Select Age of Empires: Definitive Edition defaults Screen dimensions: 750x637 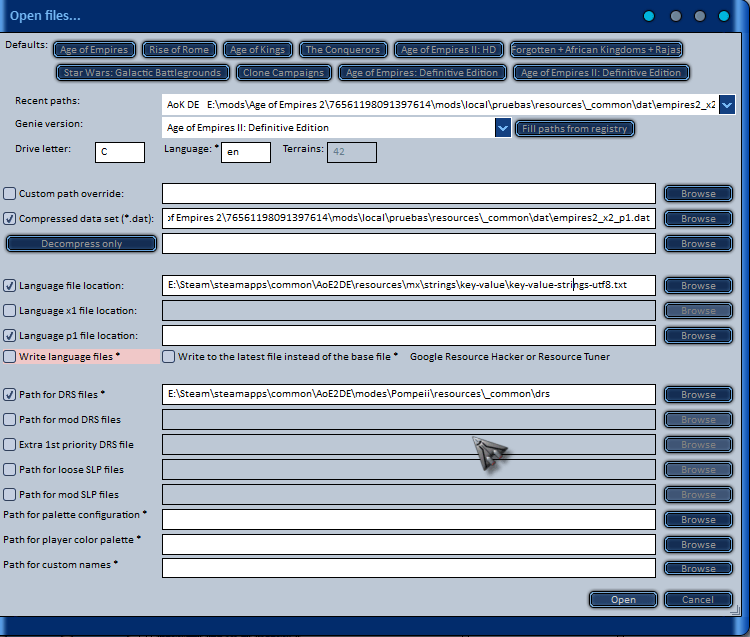coord(422,73)
